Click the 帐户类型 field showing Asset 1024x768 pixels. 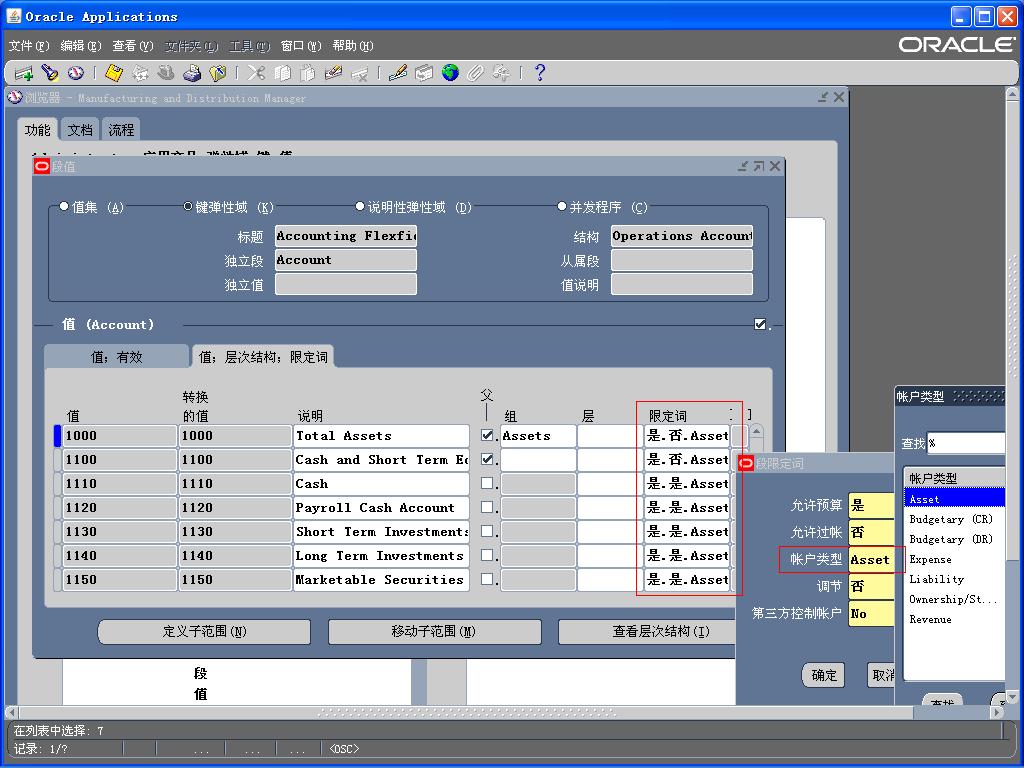(x=871, y=560)
